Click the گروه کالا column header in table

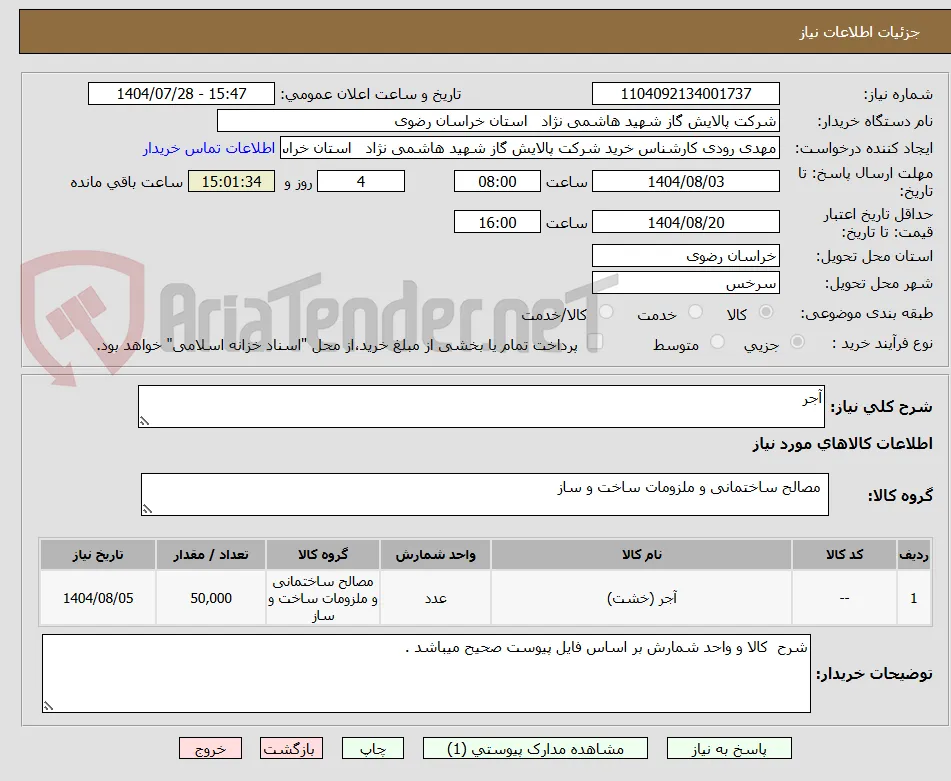pos(323,555)
